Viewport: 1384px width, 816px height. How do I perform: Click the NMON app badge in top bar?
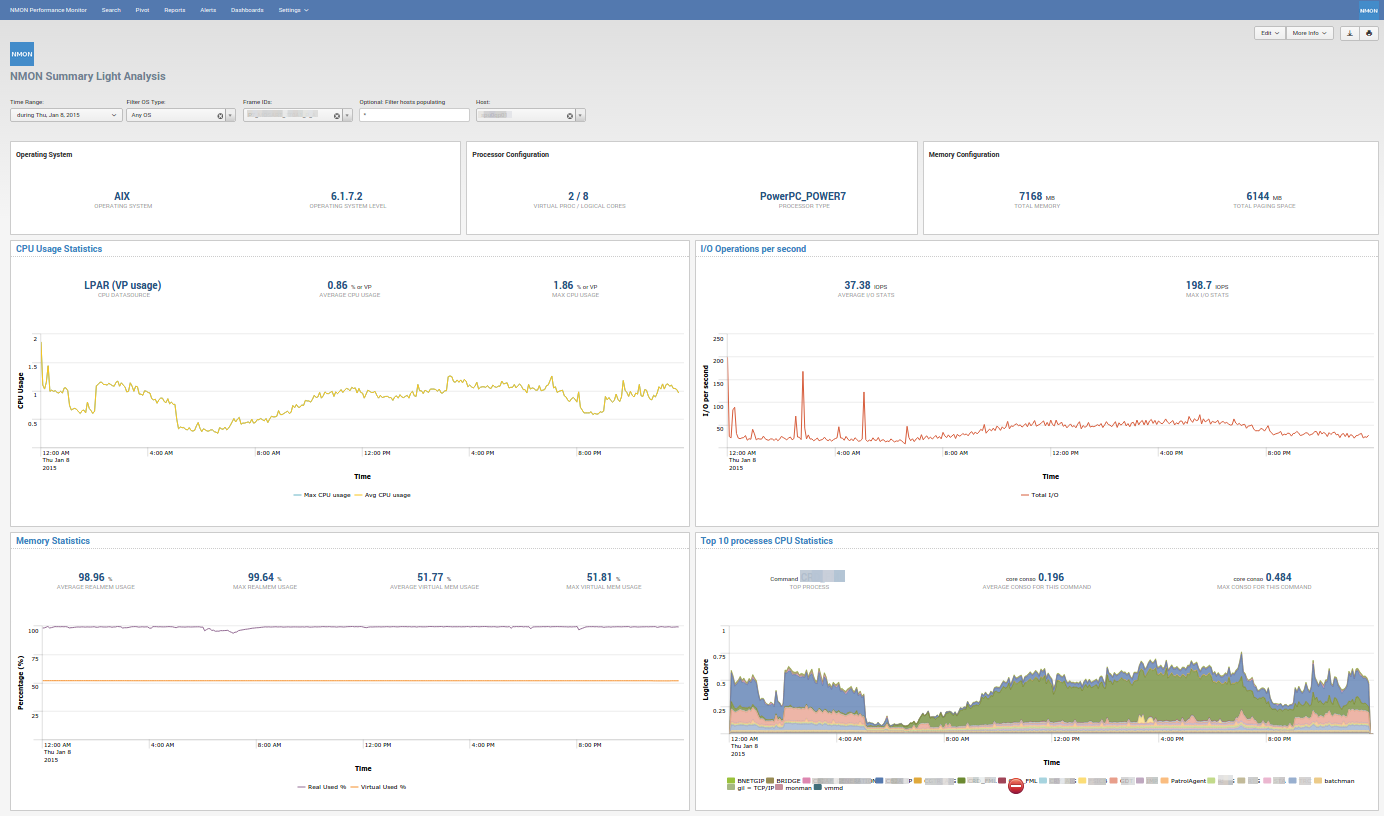[1368, 10]
